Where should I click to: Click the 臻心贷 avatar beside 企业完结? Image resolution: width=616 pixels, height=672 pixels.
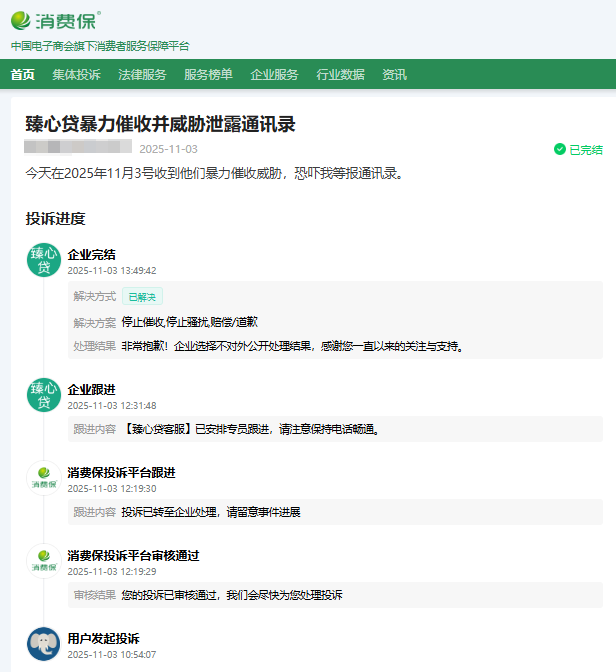pyautogui.click(x=44, y=260)
